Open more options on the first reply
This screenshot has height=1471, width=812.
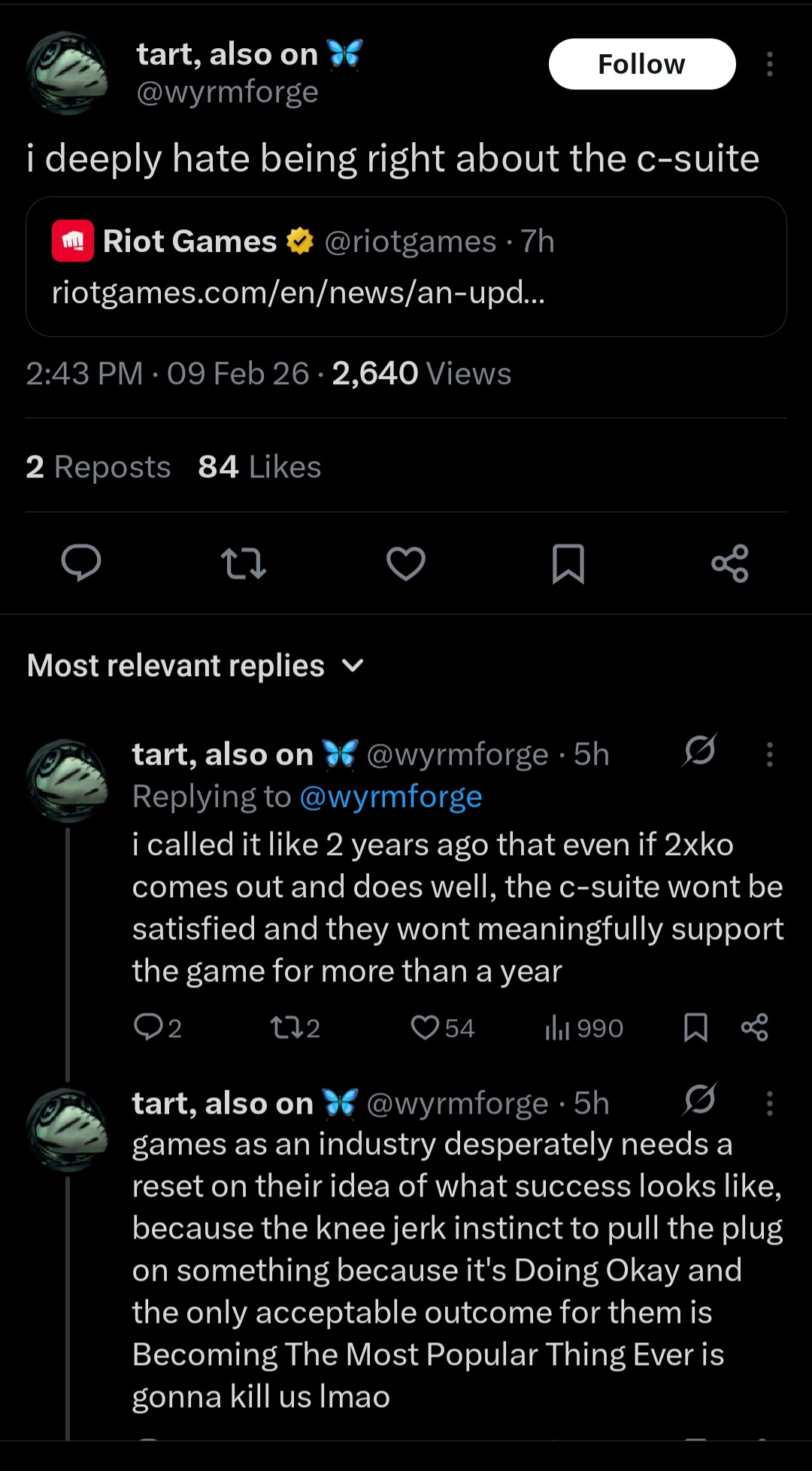(x=769, y=754)
